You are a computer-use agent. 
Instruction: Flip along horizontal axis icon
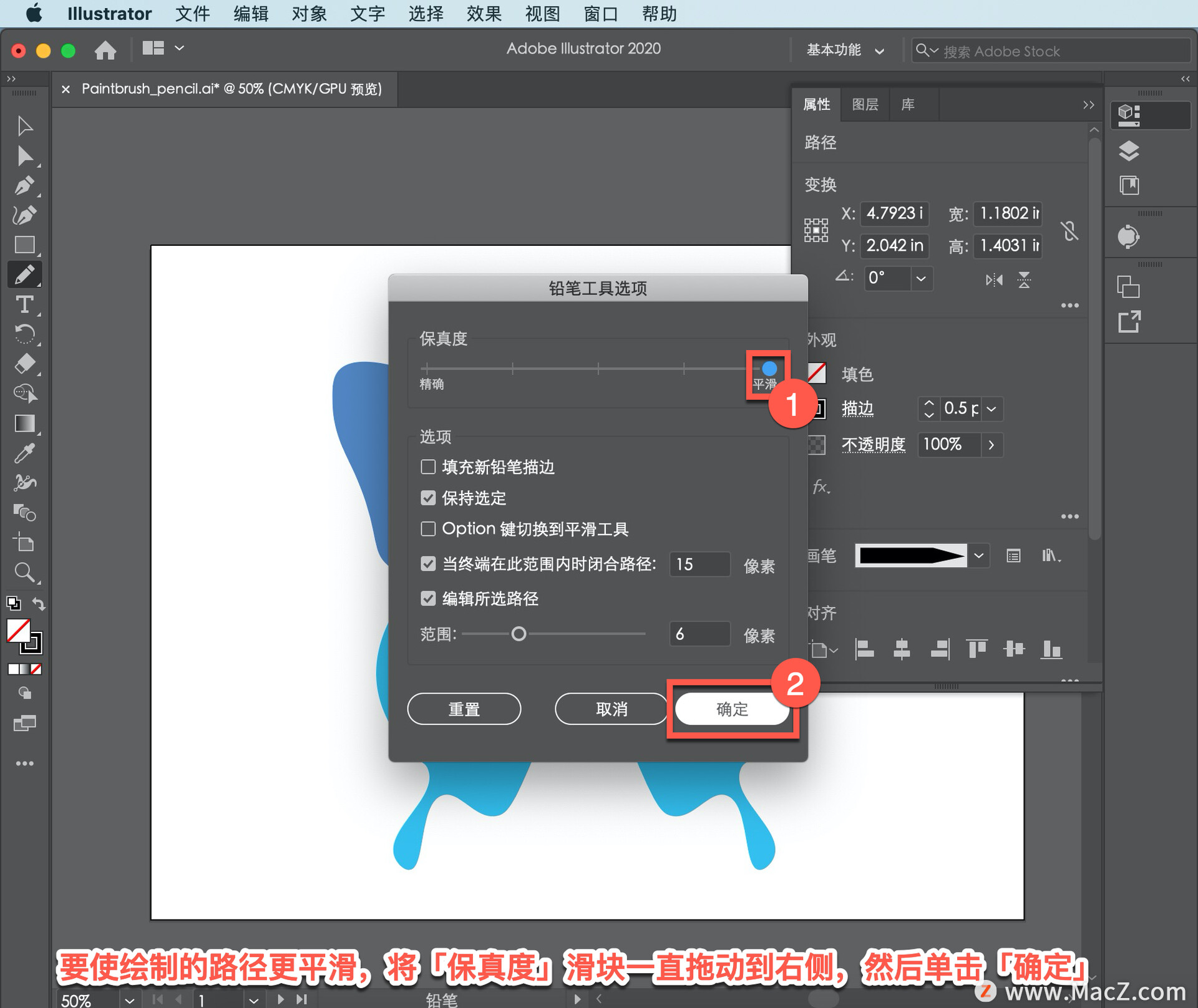pyautogui.click(x=994, y=280)
